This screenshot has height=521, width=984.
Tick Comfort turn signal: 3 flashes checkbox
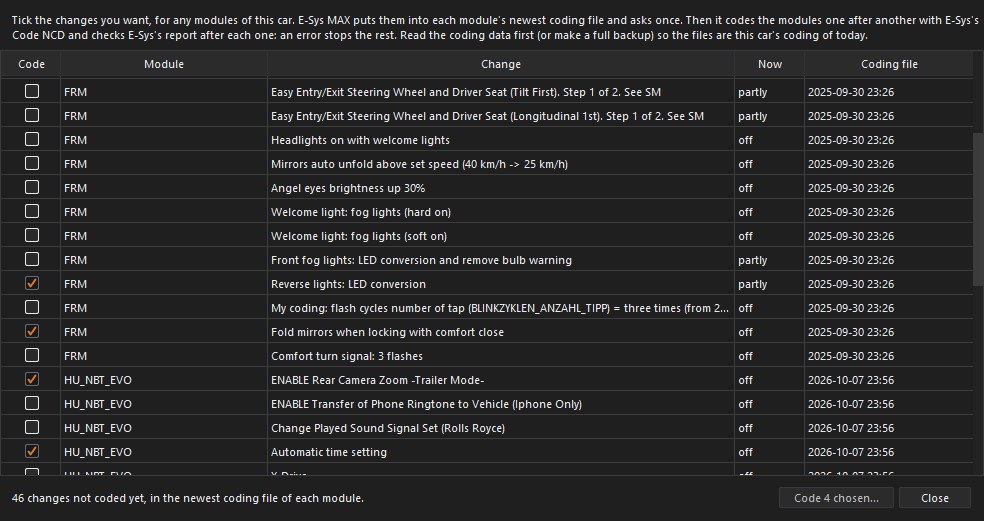tap(31, 355)
